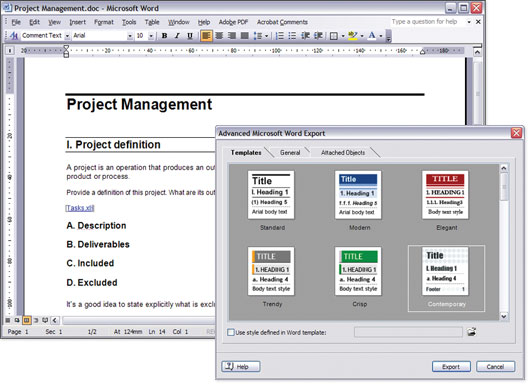Center align the text
529x385 pixels.
pos(219,35)
